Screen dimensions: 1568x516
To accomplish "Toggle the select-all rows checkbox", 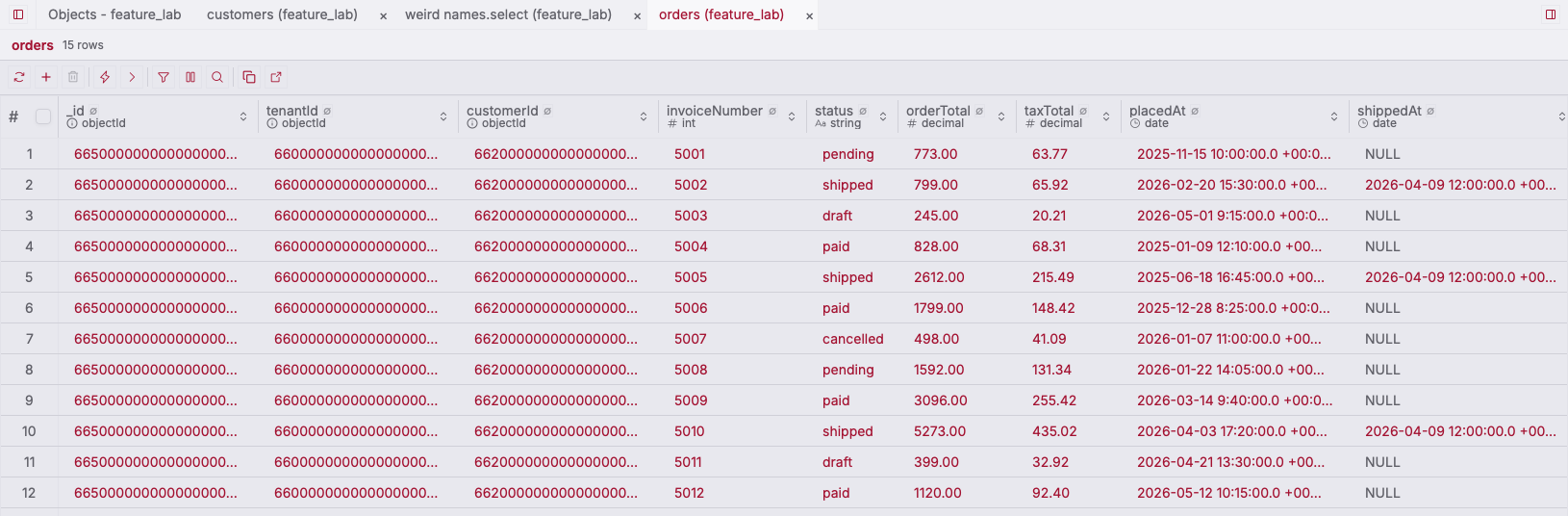I will (43, 116).
